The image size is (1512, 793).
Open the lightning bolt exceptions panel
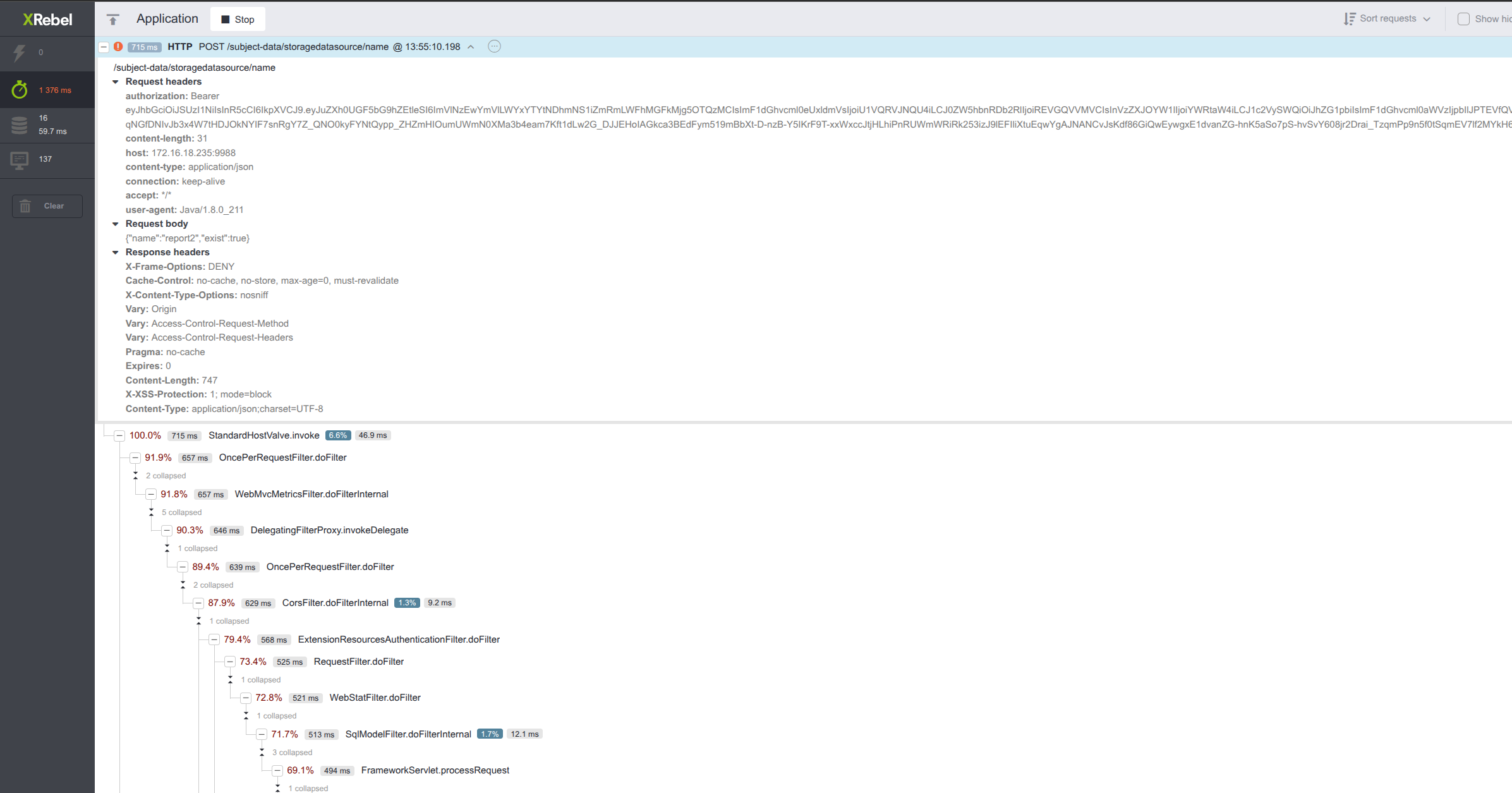(x=20, y=53)
